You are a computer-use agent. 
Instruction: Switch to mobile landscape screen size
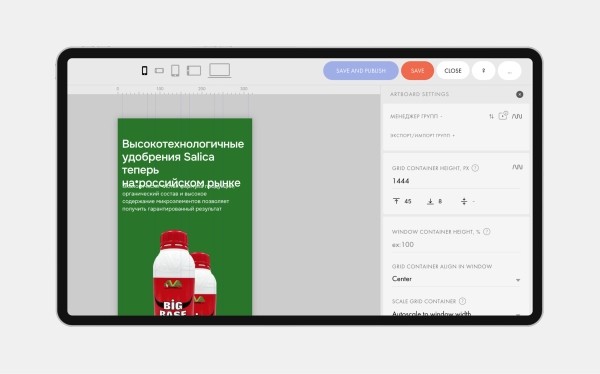click(159, 70)
